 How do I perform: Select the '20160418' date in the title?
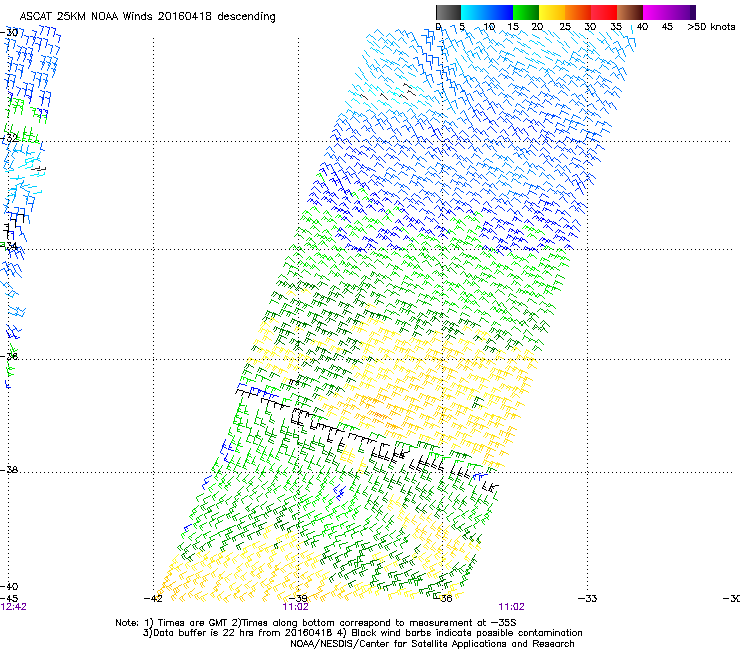coord(185,16)
